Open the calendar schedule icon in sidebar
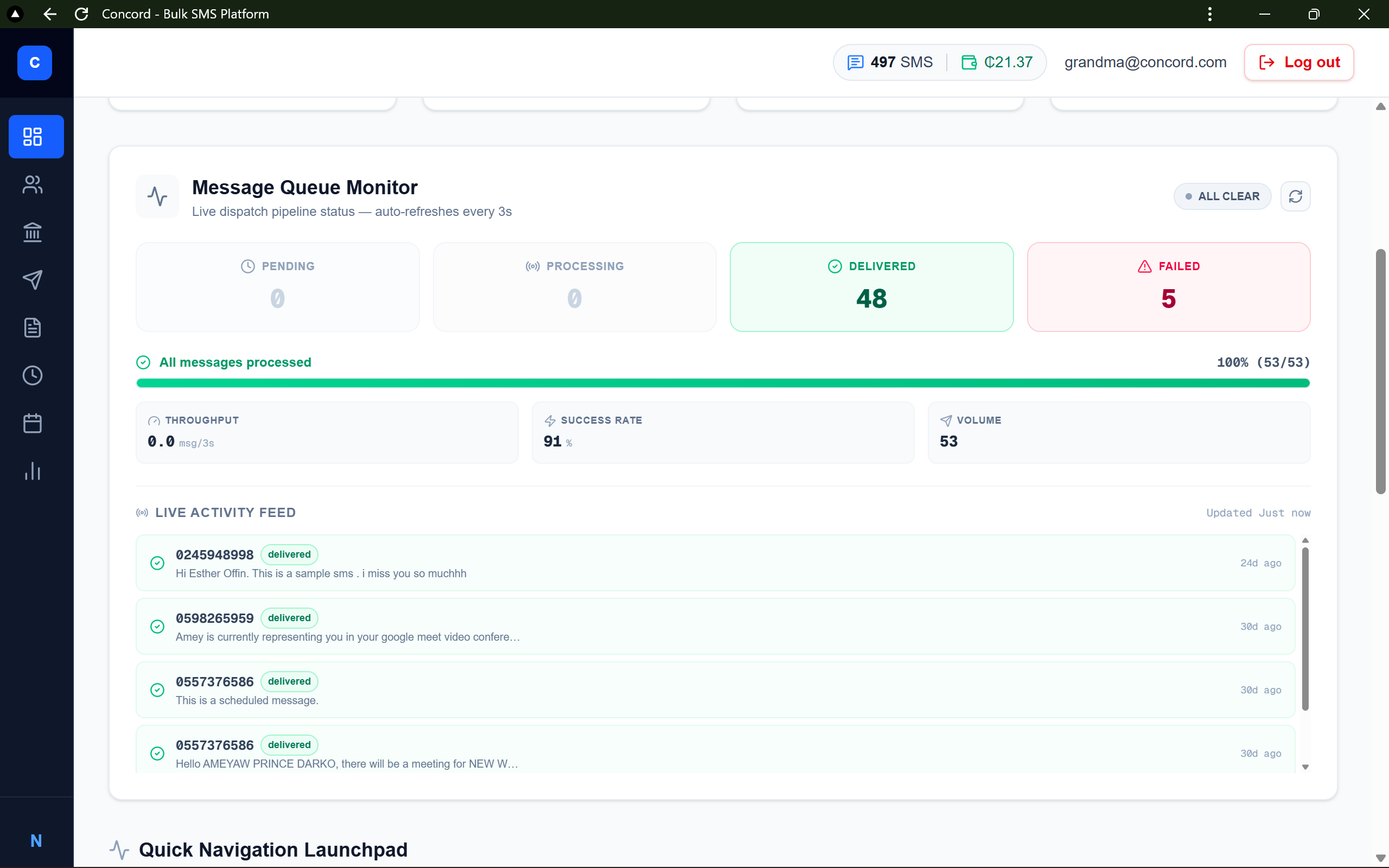The height and width of the screenshot is (868, 1389). [x=33, y=423]
